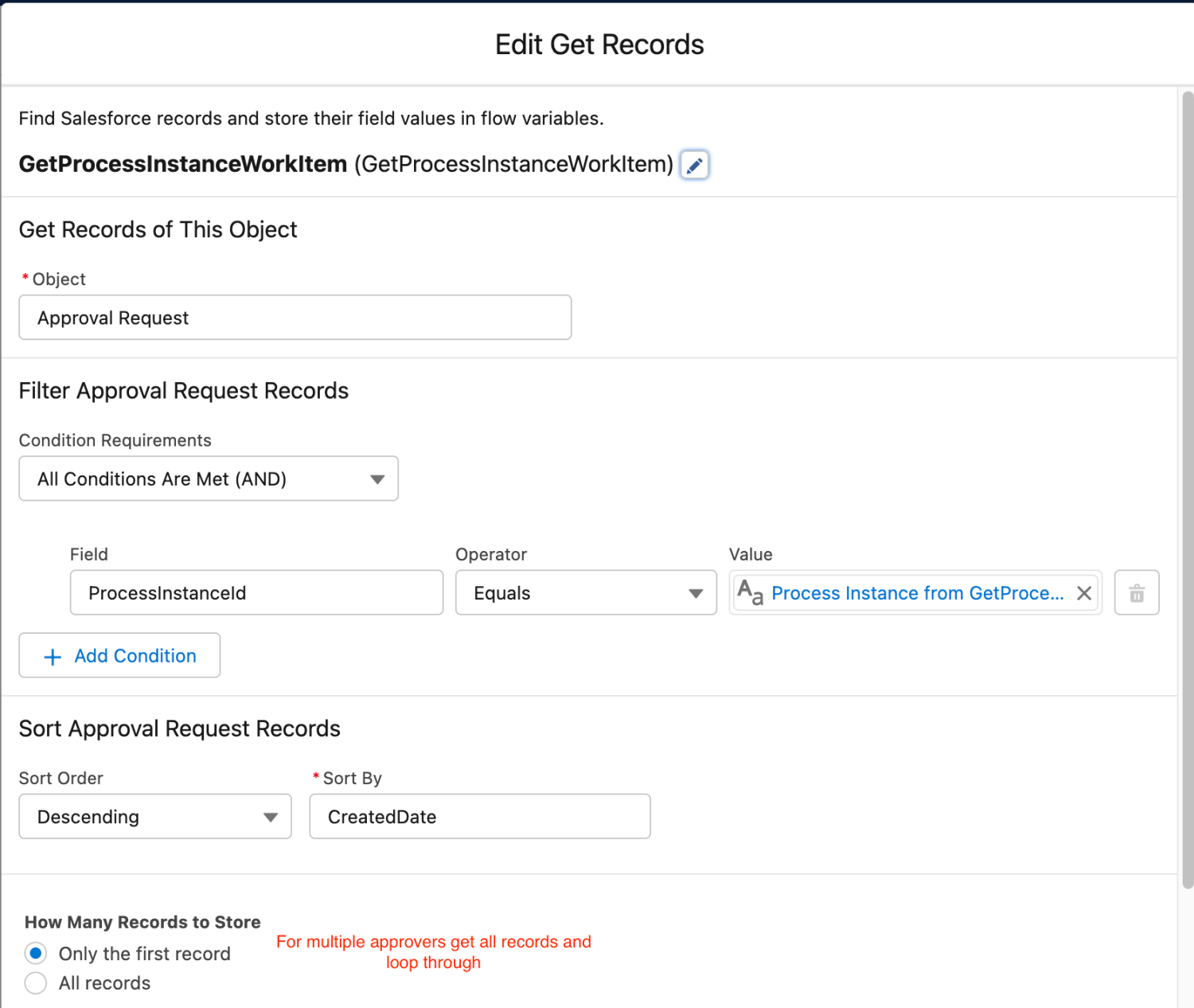
Task: Click the plus icon in Add Condition
Action: (53, 657)
